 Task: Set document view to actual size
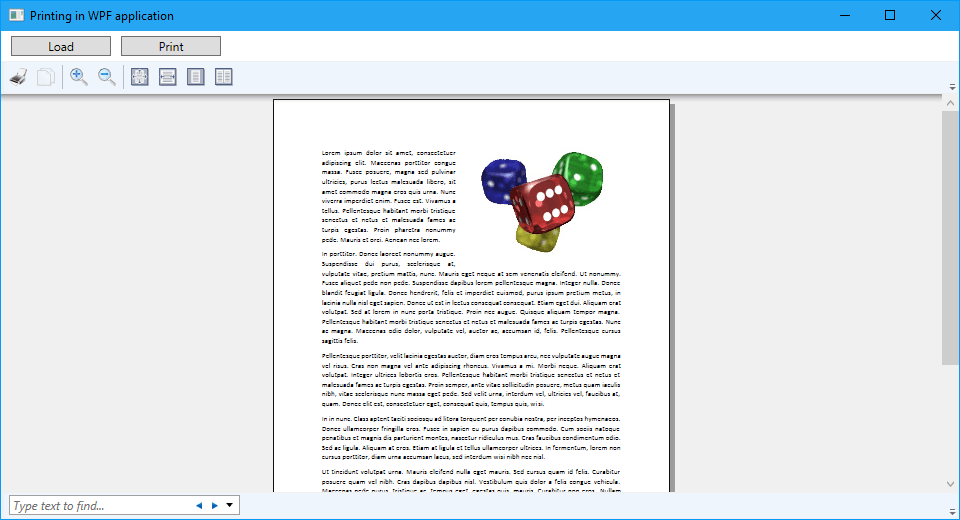140,77
